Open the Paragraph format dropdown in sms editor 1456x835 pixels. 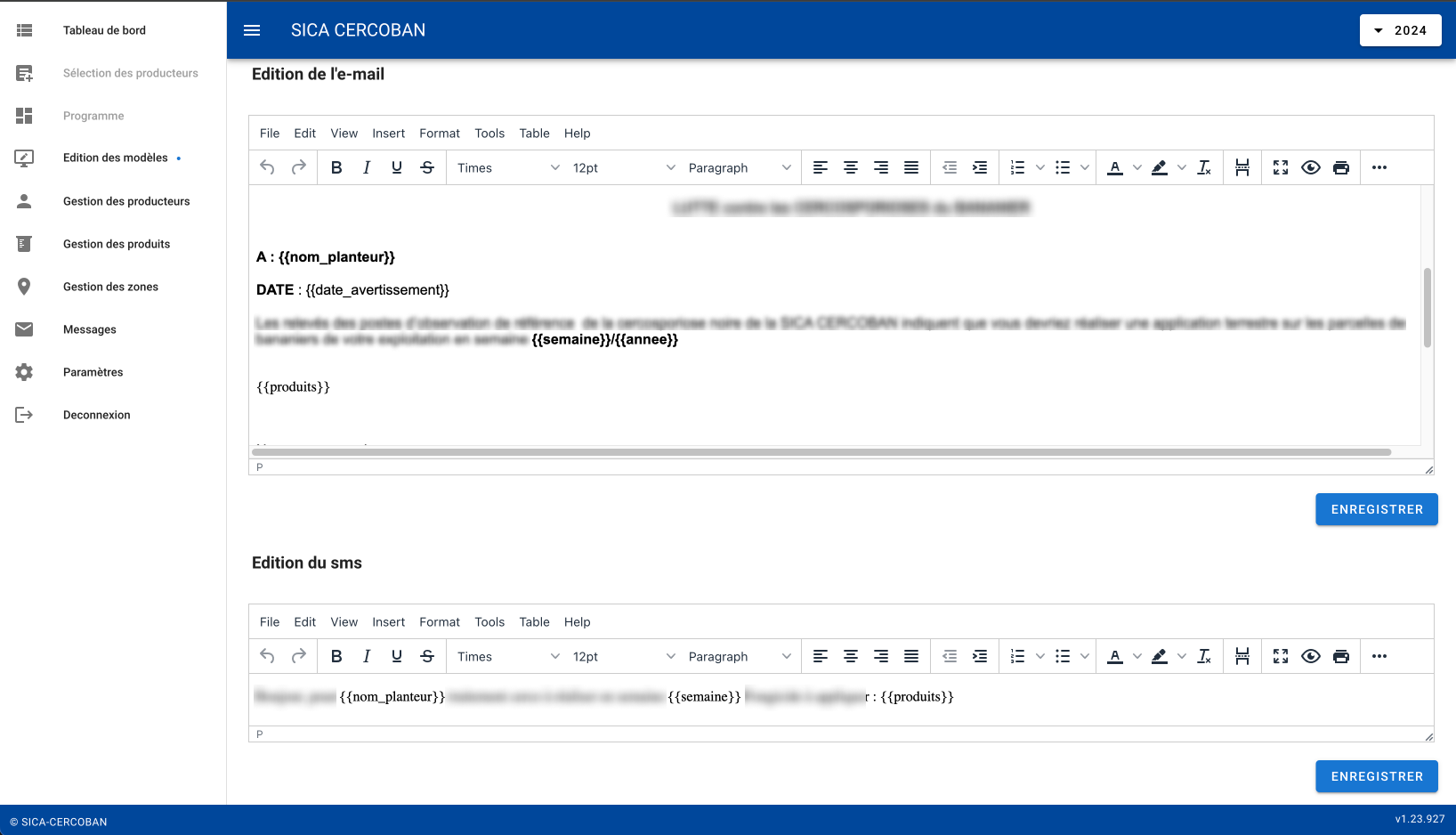pyautogui.click(x=739, y=656)
